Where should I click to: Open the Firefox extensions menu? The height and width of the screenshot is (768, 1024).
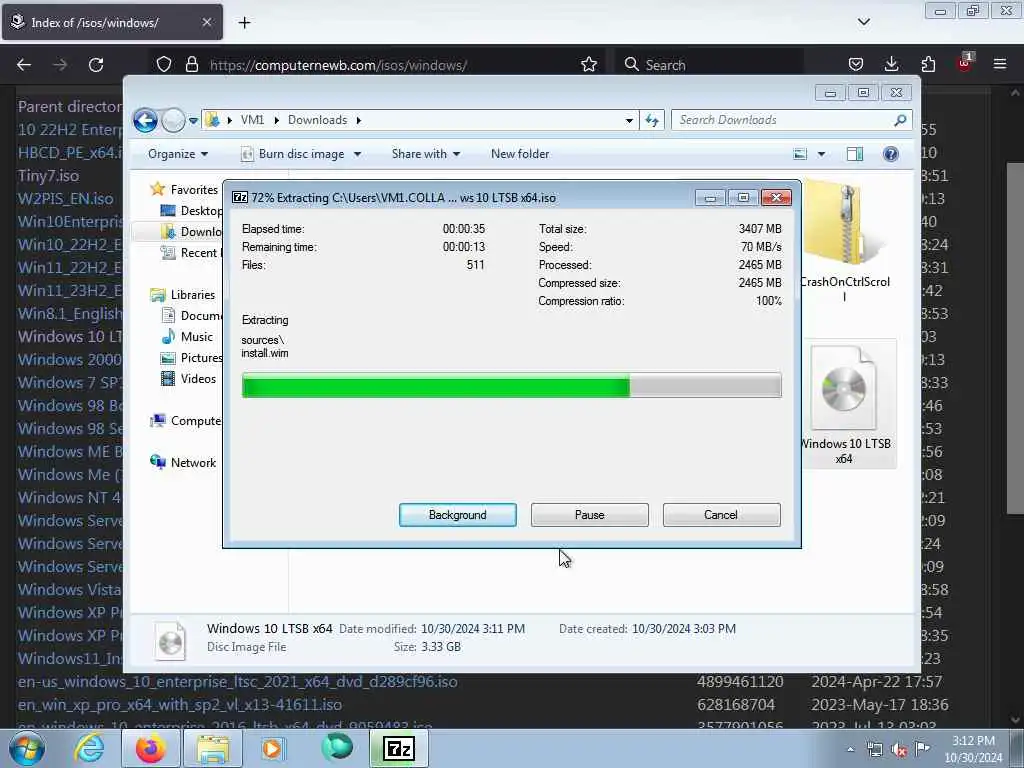click(x=928, y=65)
